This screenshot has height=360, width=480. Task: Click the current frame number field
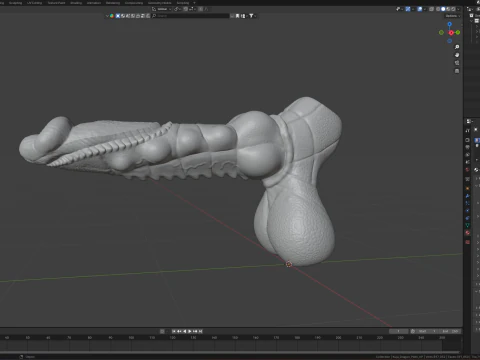tap(399, 331)
